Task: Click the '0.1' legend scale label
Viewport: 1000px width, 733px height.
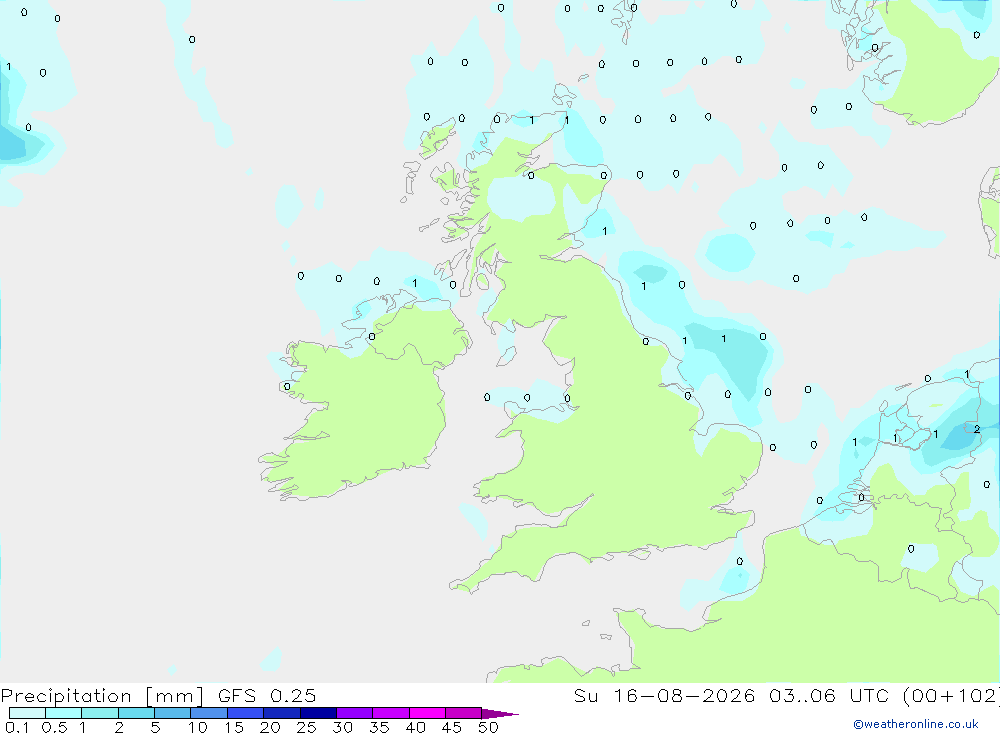Action: point(17,727)
